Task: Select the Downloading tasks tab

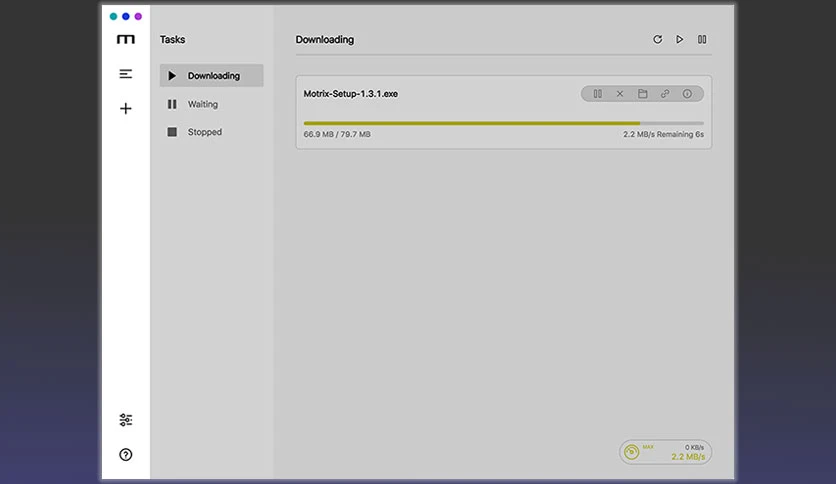Action: point(212,76)
